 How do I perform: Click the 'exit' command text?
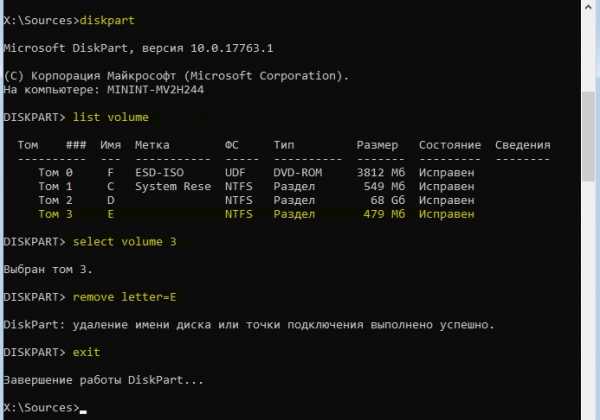click(86, 352)
